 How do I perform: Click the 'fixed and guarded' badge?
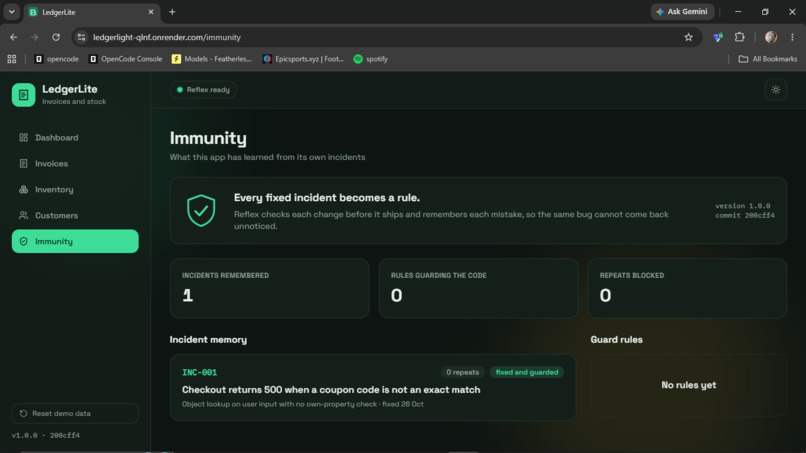(526, 372)
